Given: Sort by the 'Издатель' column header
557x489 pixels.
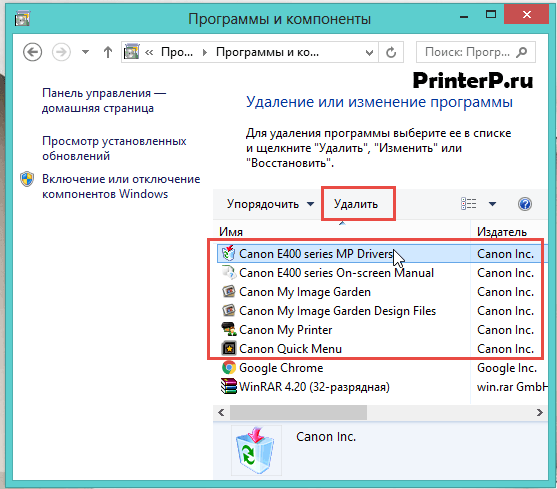Looking at the screenshot, I should [x=502, y=232].
